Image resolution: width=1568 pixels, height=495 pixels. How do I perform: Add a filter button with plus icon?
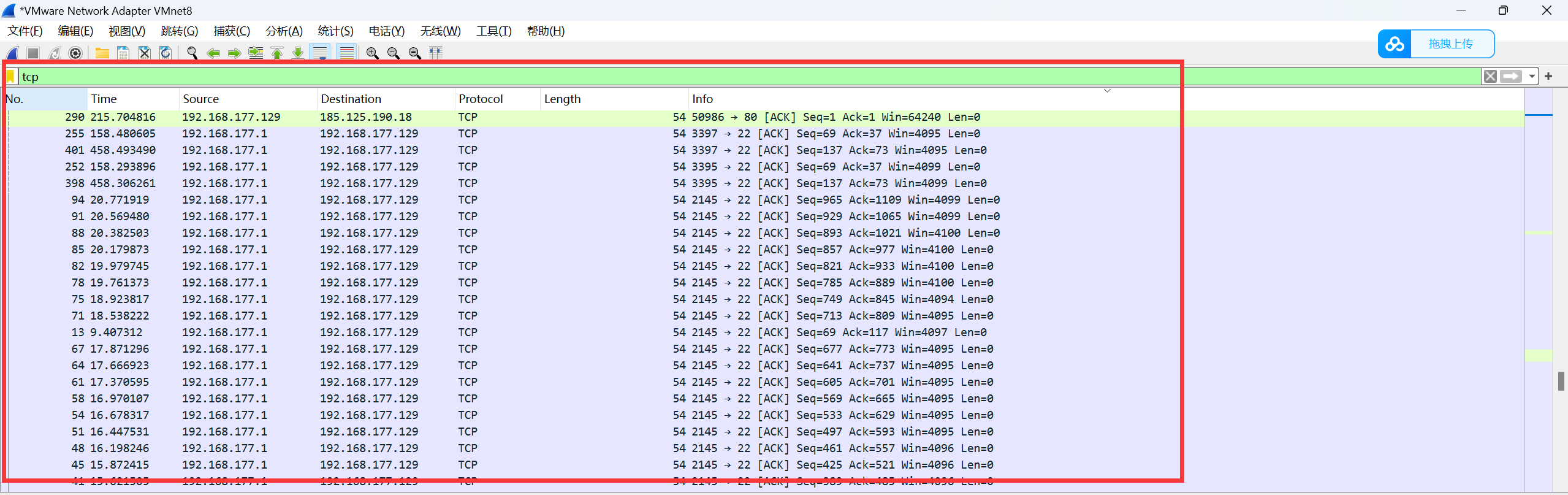coord(1548,77)
